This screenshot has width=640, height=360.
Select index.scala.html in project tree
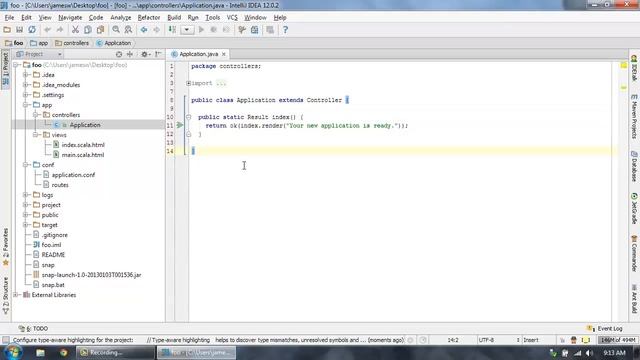[83, 145]
